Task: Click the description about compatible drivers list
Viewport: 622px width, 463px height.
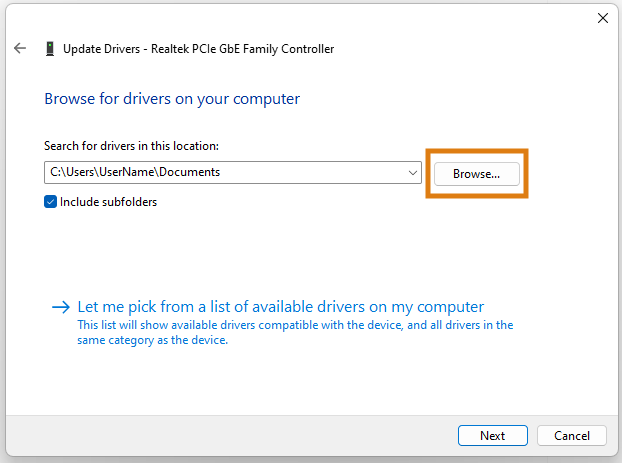Action: coord(295,332)
